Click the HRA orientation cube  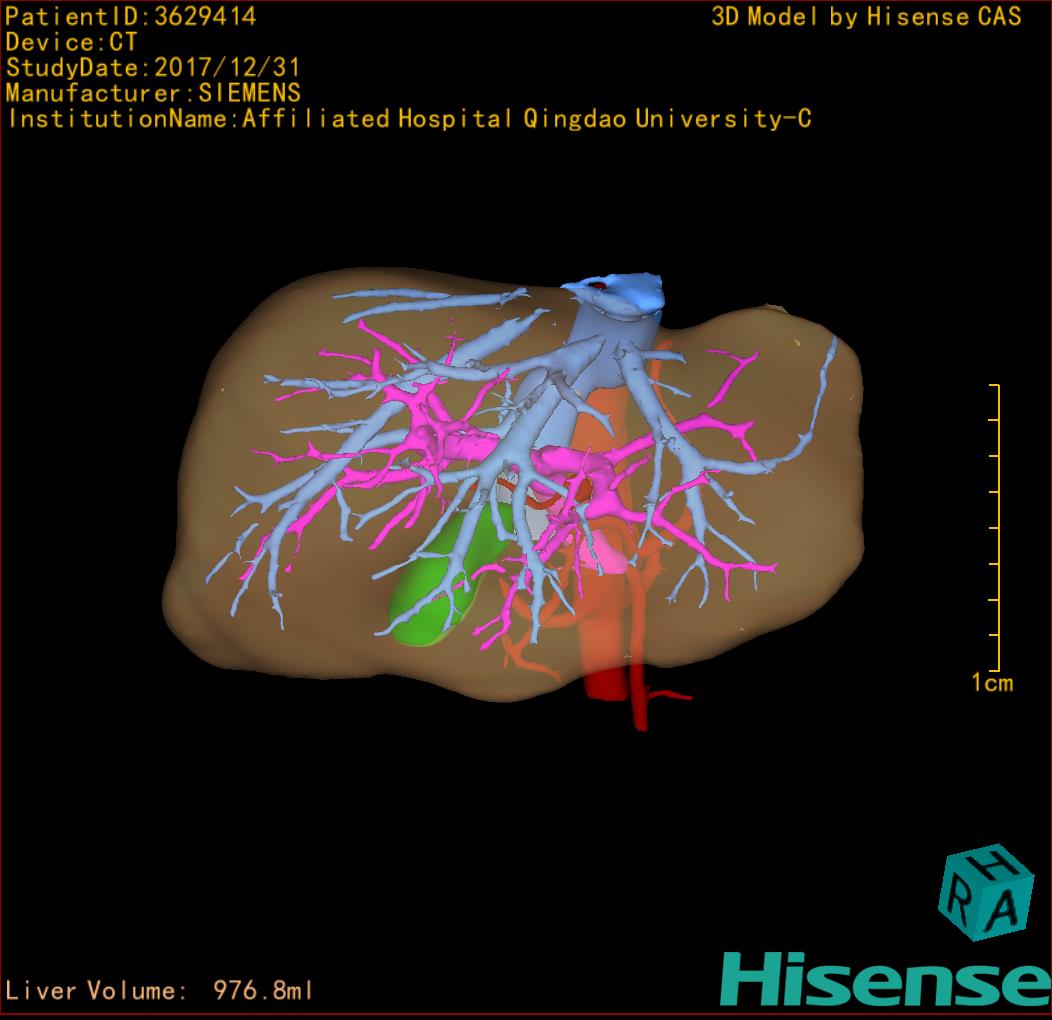[x=986, y=893]
